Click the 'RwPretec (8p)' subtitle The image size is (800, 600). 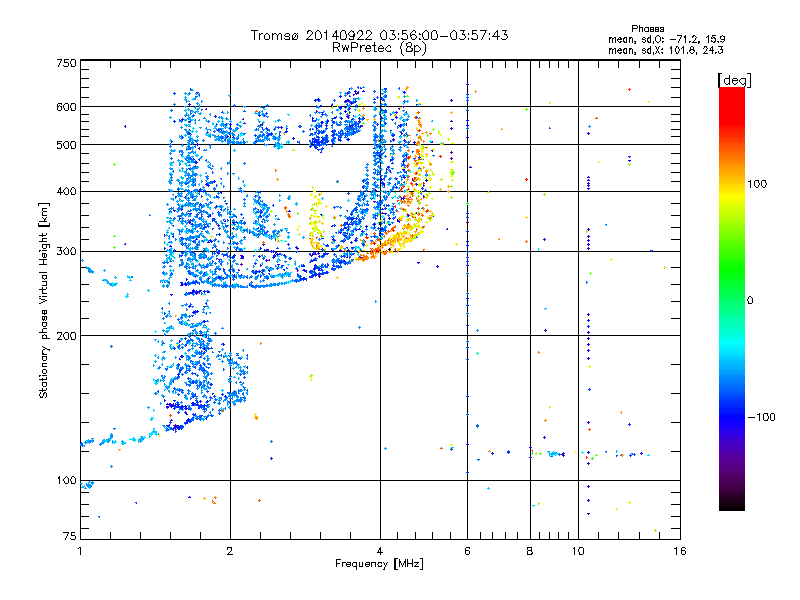click(x=380, y=48)
